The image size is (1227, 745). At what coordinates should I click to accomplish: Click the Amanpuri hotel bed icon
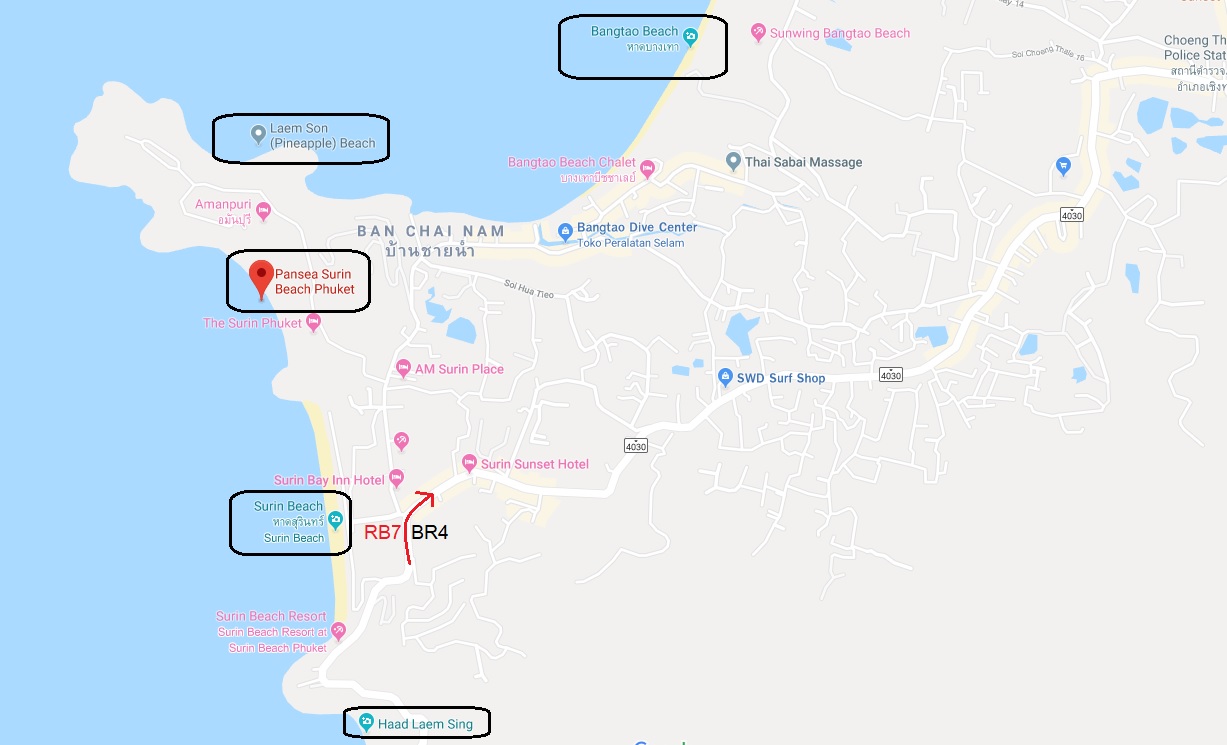click(x=263, y=210)
